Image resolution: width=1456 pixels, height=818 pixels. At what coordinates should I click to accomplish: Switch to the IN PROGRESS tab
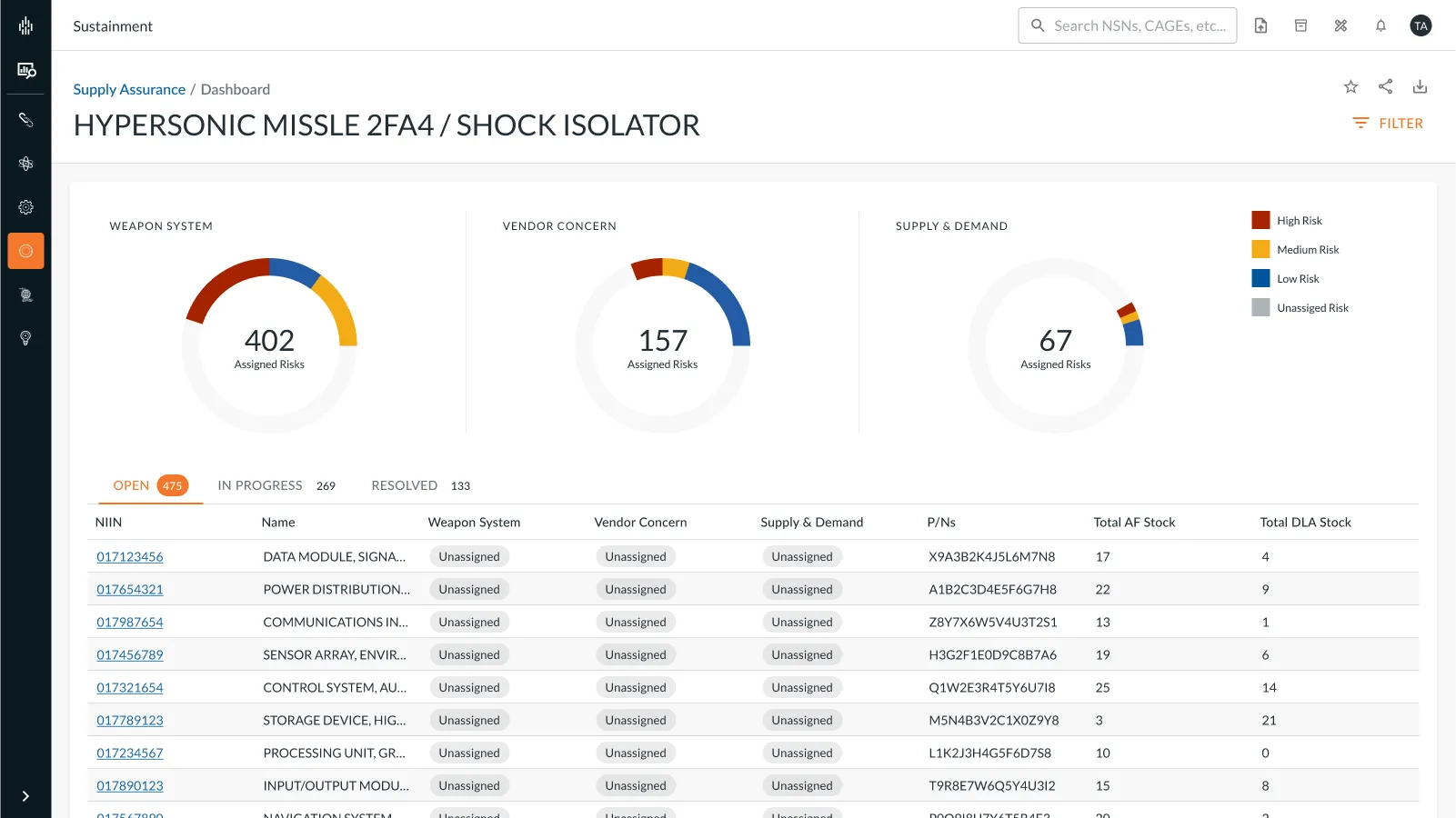(x=260, y=485)
